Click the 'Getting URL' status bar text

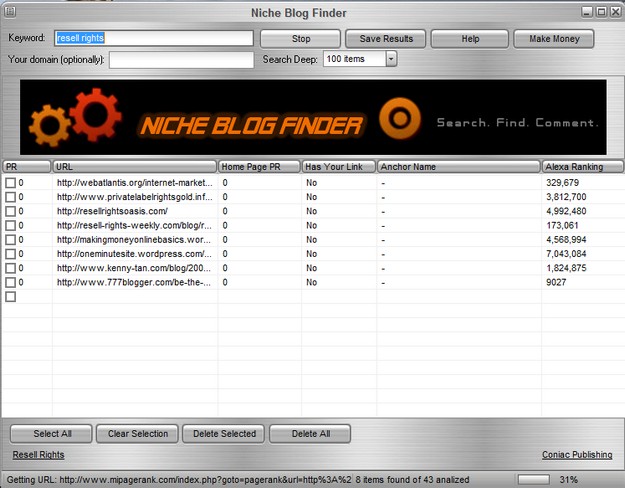coord(179,480)
